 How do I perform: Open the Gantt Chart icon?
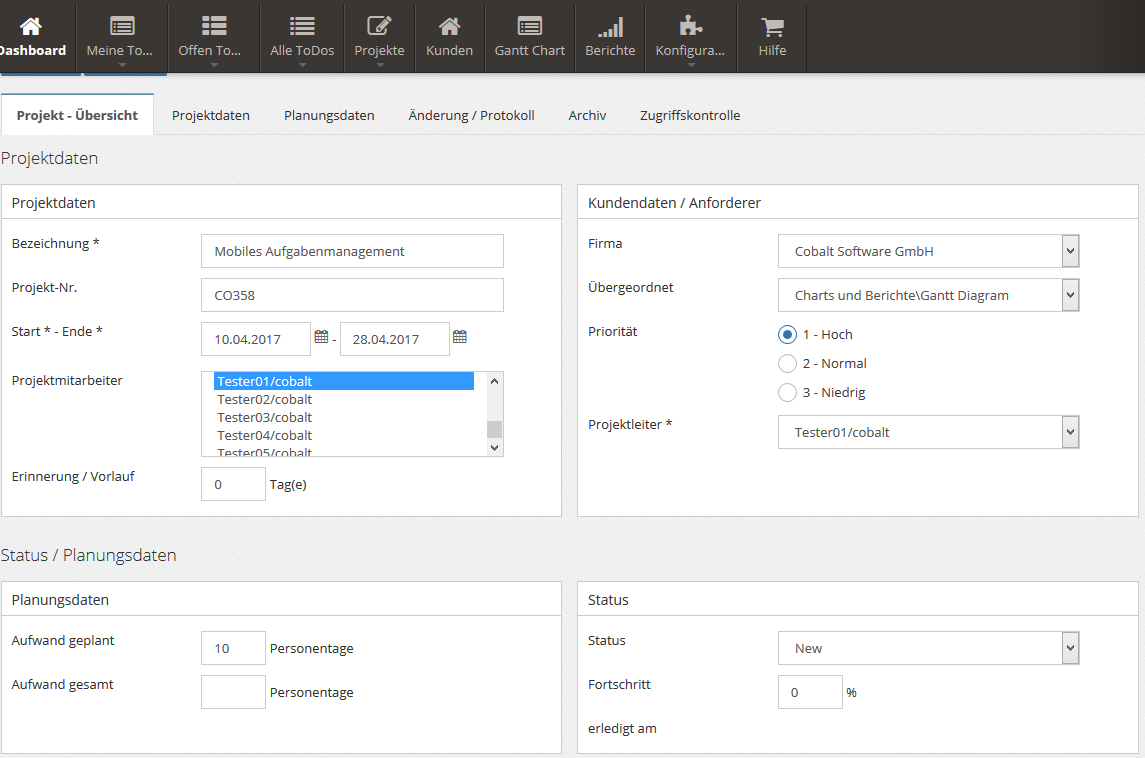[529, 27]
